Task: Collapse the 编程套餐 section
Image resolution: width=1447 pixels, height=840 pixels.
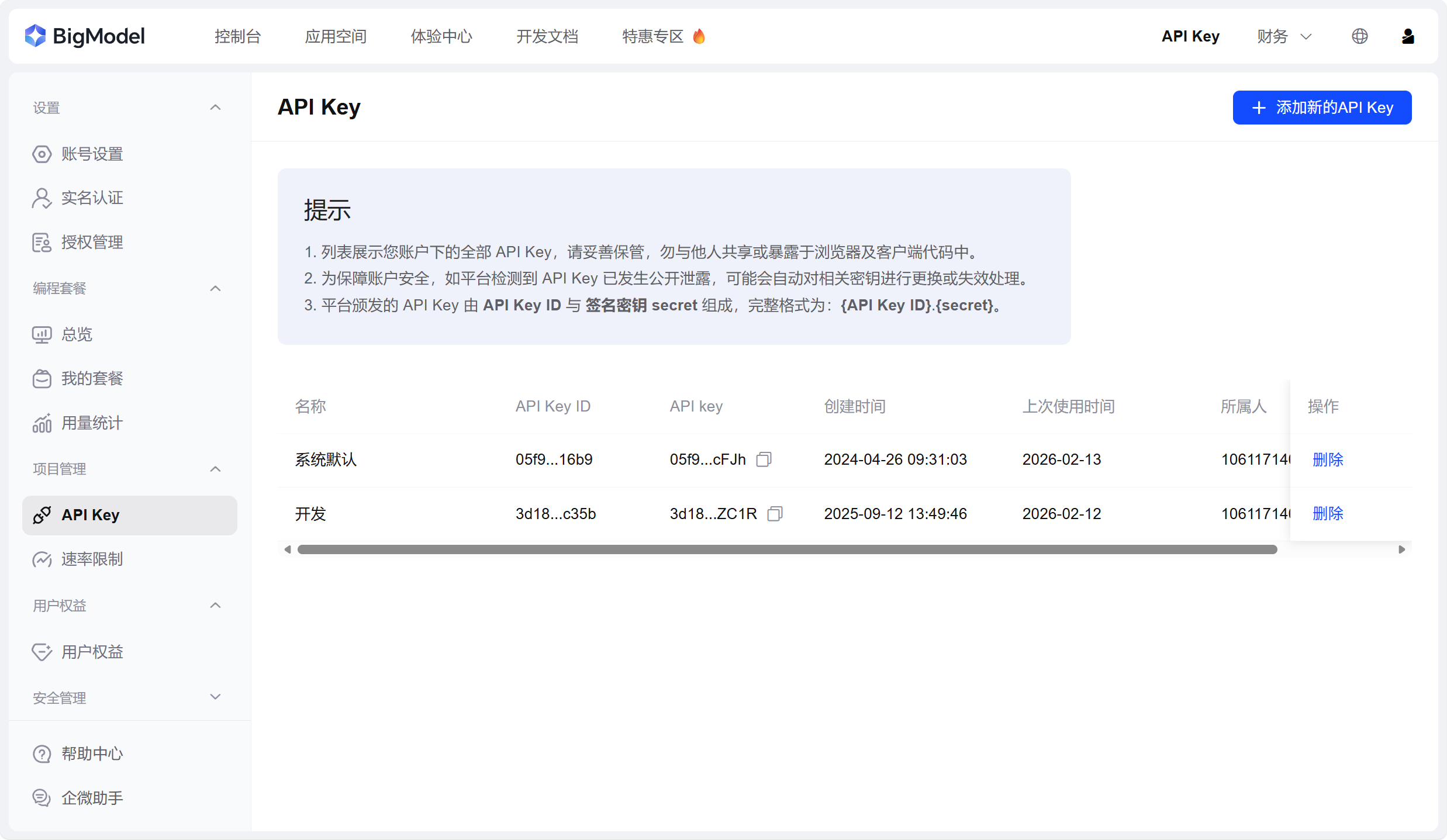Action: (215, 289)
